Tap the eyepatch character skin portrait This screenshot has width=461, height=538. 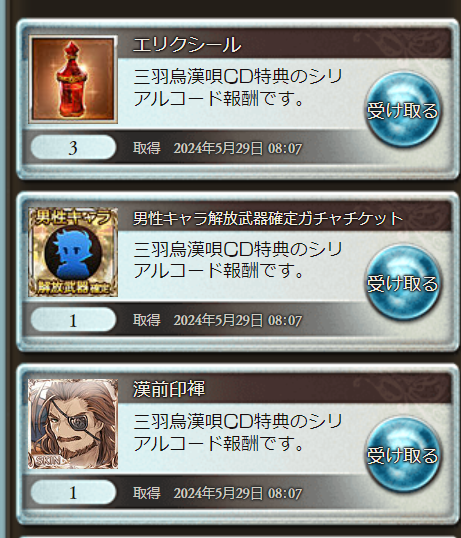73,424
